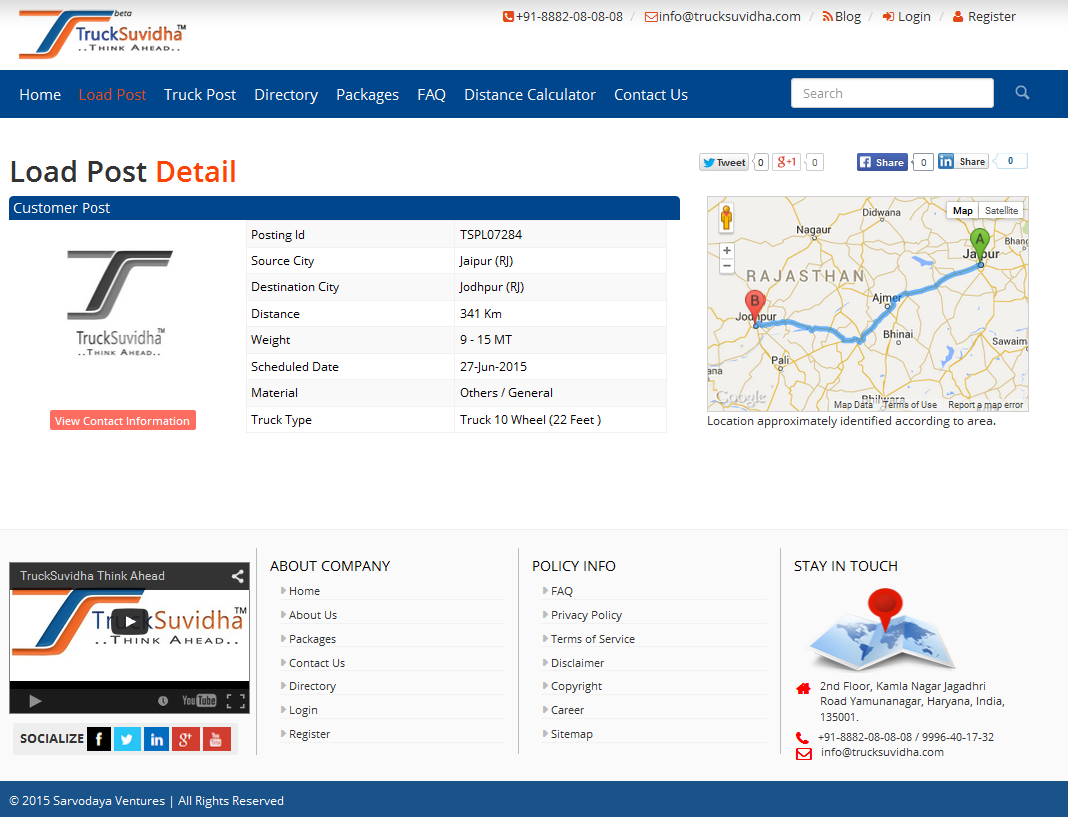This screenshot has height=817, width=1068.
Task: Click into the Search input field
Action: pos(892,93)
